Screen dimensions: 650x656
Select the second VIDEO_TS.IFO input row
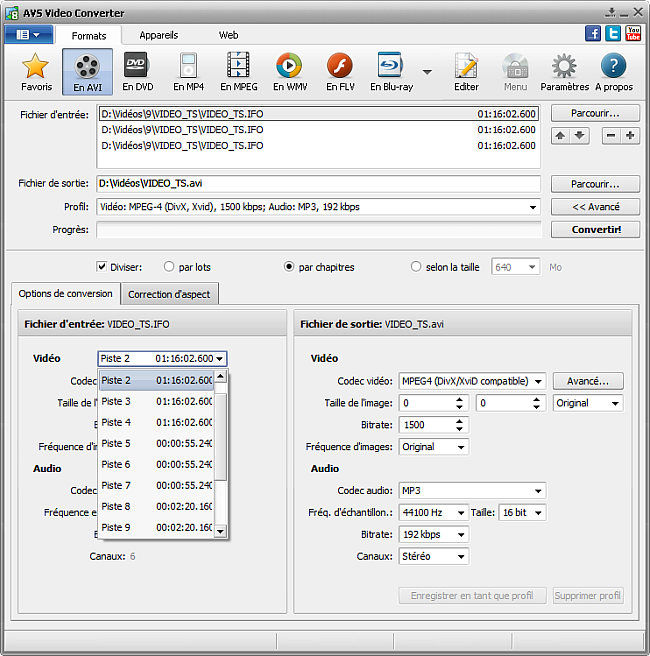click(x=318, y=130)
